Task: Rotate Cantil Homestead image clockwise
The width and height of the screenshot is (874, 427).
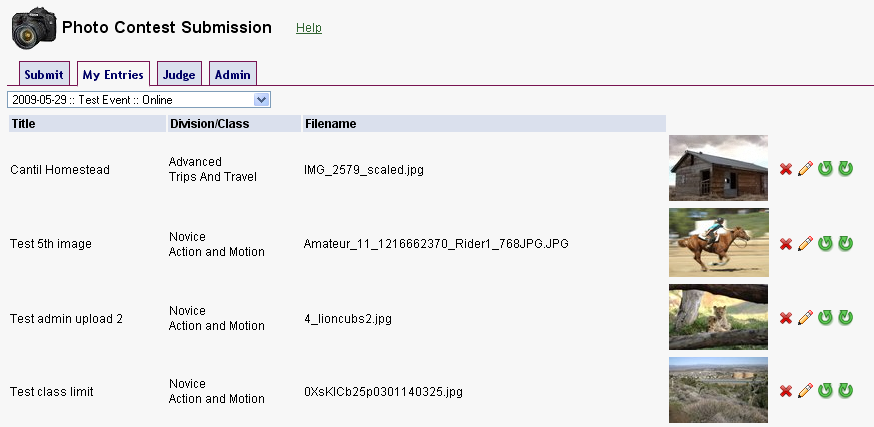Action: pyautogui.click(x=845, y=169)
